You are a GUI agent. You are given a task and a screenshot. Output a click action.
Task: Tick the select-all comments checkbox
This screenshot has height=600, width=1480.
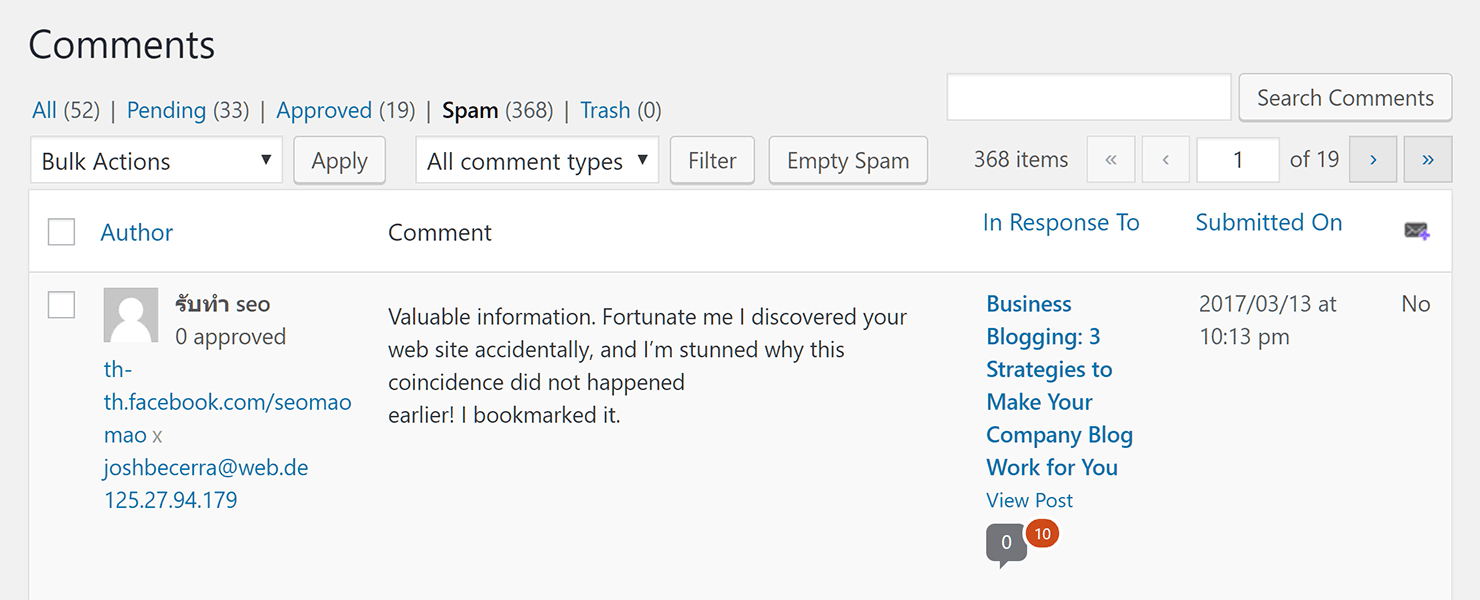click(x=62, y=232)
